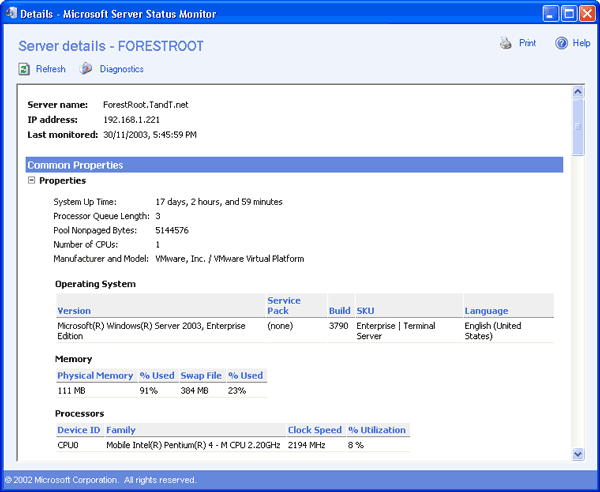This screenshot has width=600, height=492.
Task: Open the Diagnostics link
Action: click(x=122, y=69)
